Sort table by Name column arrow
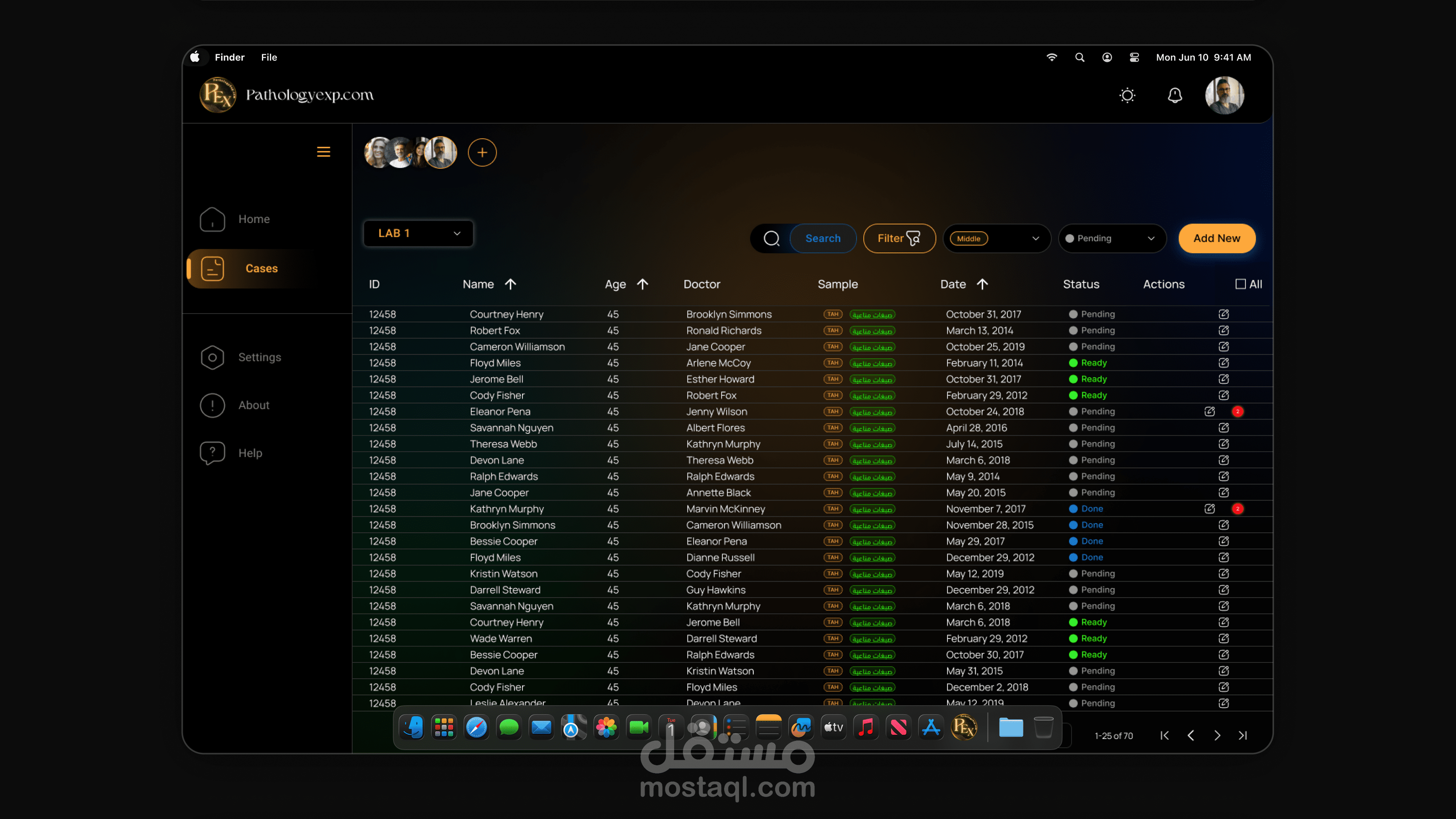Image resolution: width=1456 pixels, height=819 pixels. [x=510, y=284]
